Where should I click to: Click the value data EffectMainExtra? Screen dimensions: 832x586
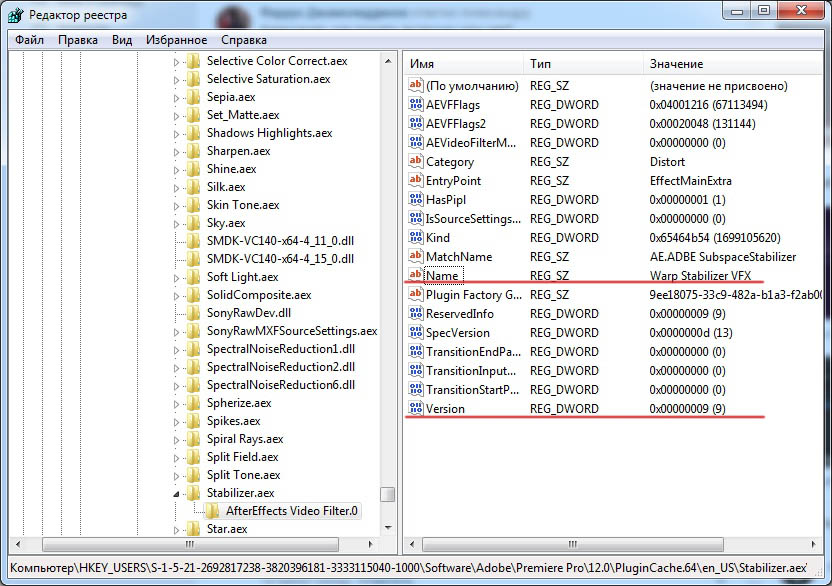tap(690, 181)
